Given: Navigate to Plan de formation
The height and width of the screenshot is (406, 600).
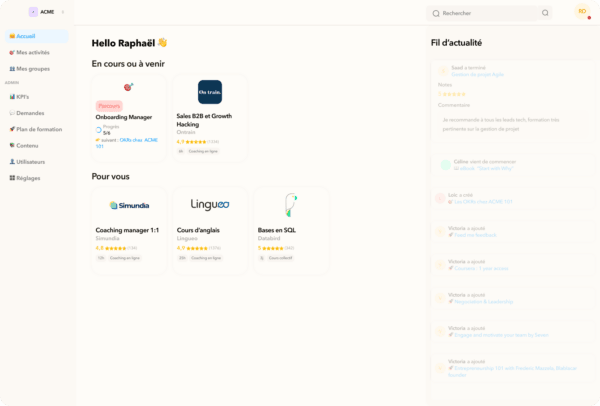Looking at the screenshot, I should pos(38,129).
